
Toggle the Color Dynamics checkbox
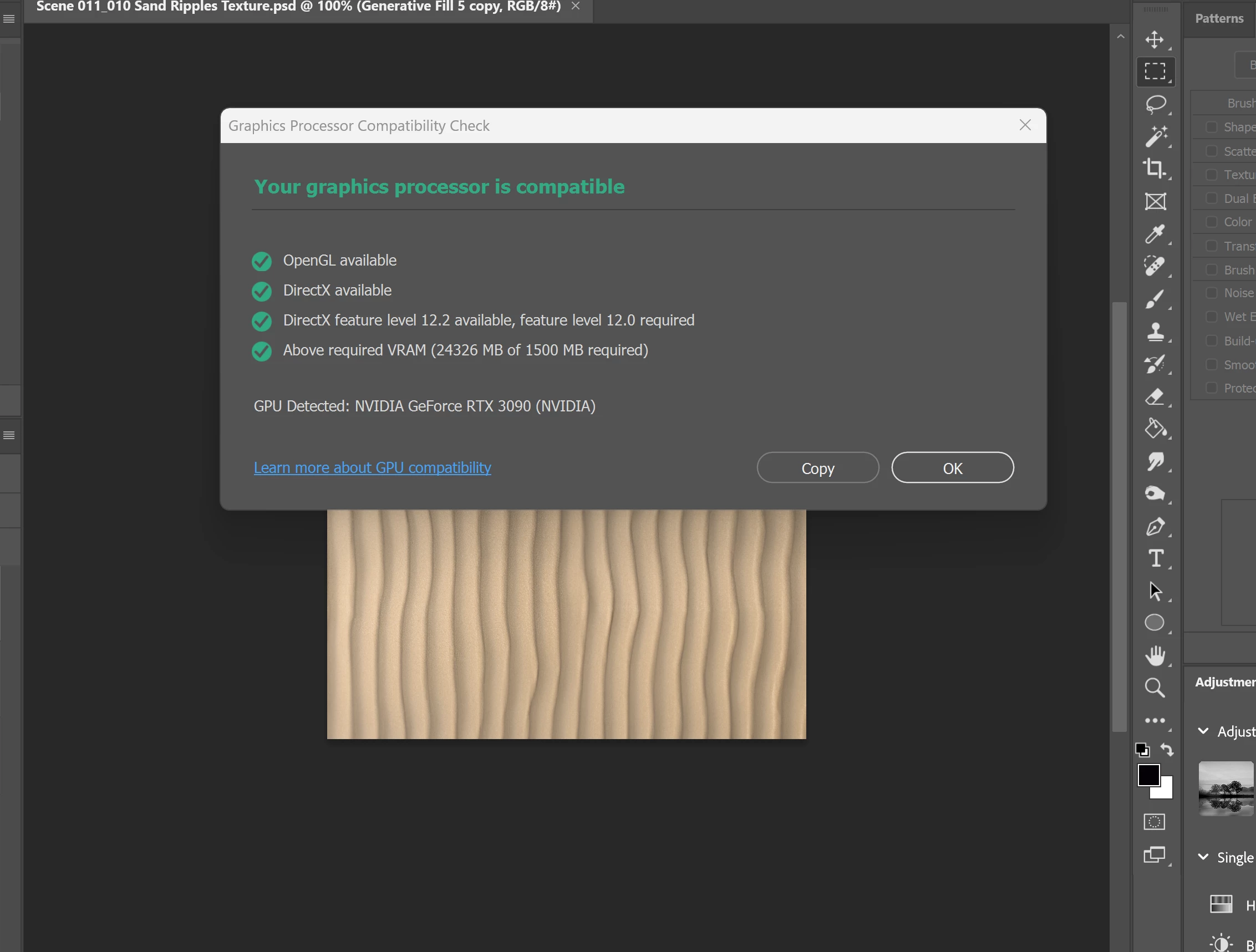1211,222
